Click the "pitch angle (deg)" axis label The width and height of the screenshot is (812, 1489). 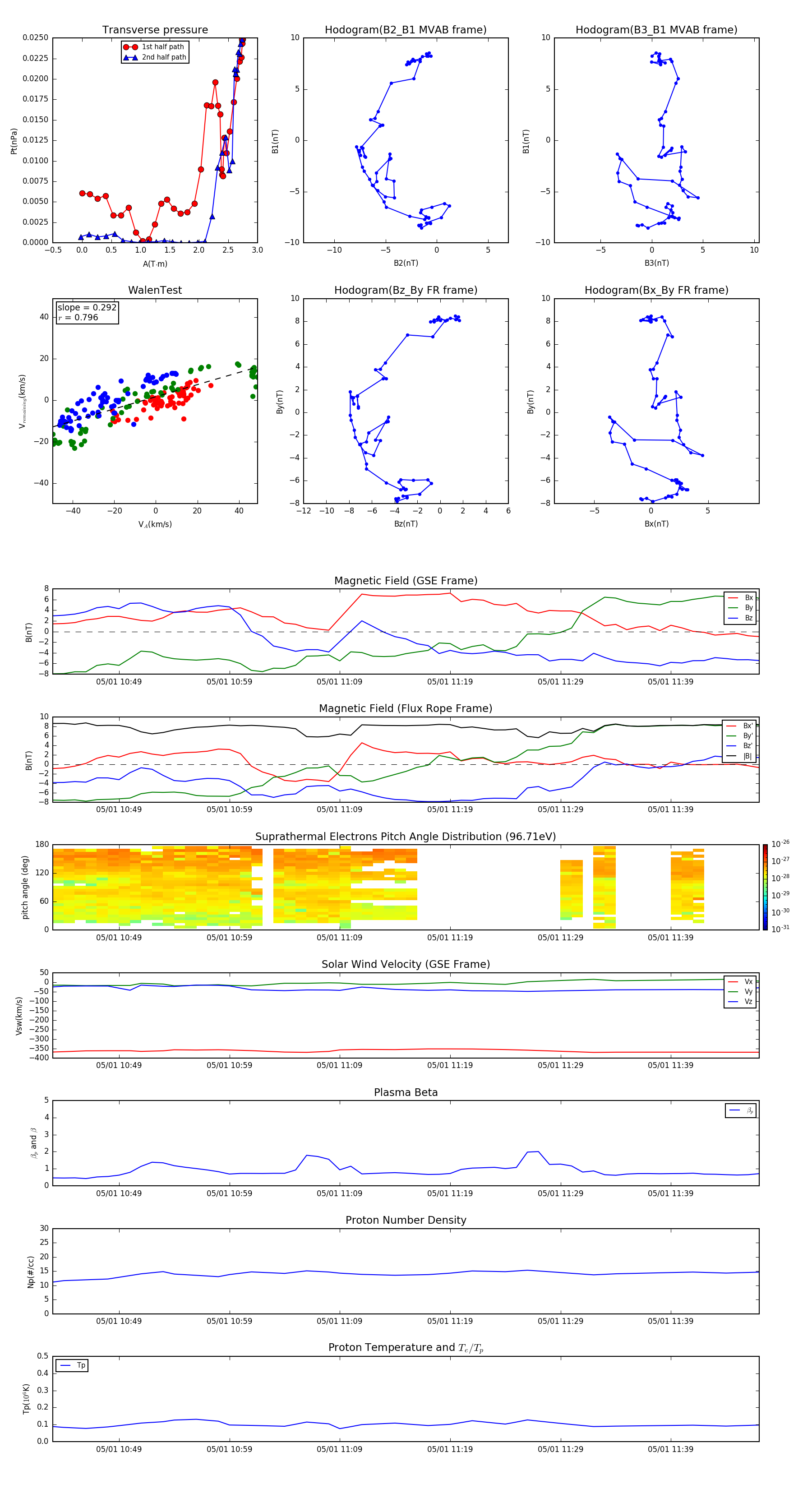click(x=25, y=887)
